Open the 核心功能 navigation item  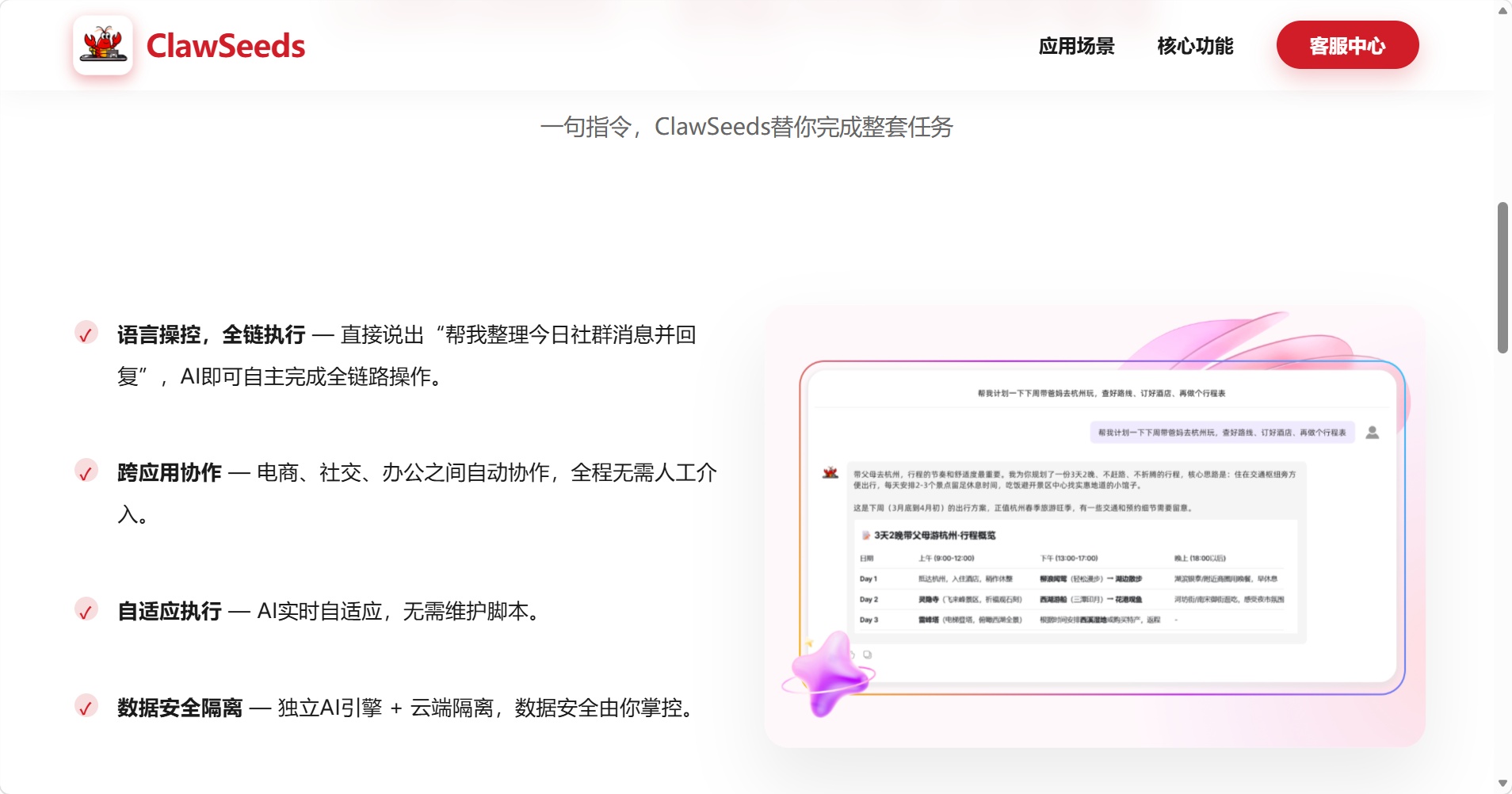1195,46
